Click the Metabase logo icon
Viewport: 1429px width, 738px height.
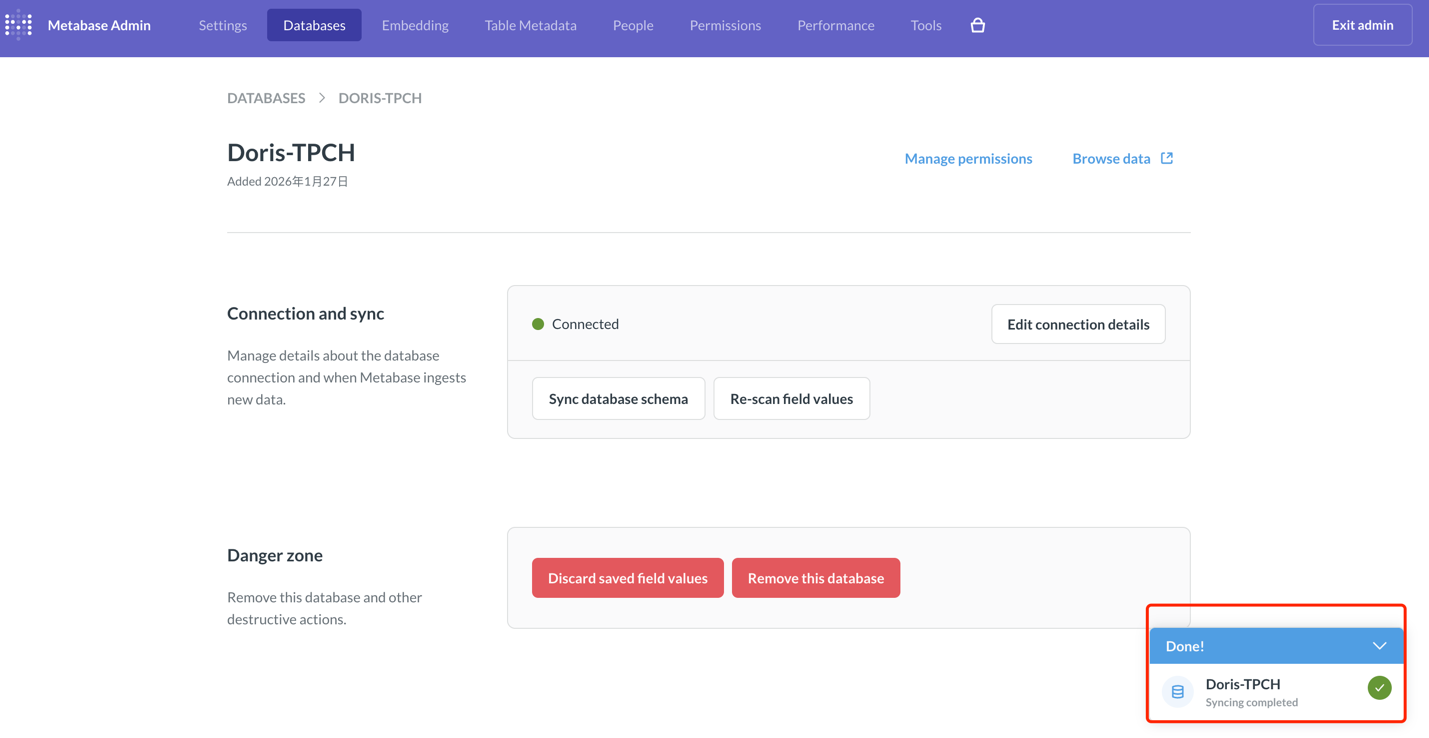click(19, 25)
